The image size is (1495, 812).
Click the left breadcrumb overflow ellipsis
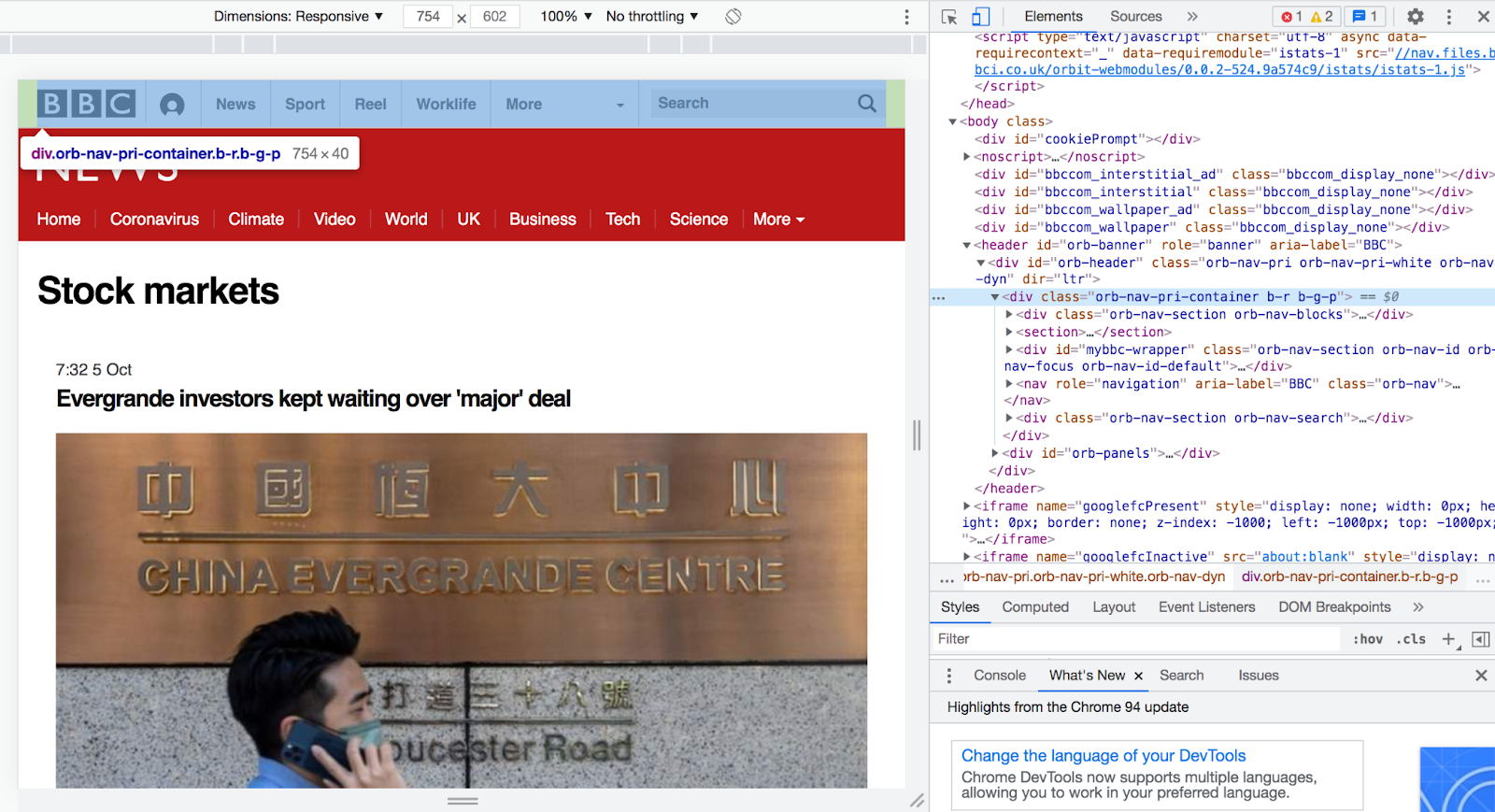point(947,578)
